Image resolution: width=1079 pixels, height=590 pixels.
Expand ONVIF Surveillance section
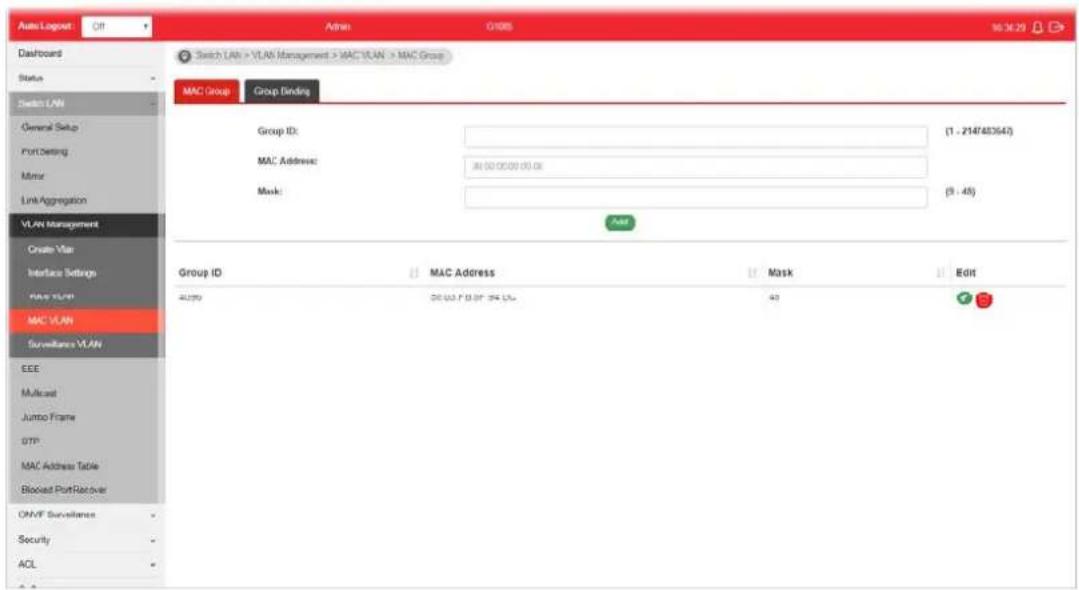pos(86,515)
